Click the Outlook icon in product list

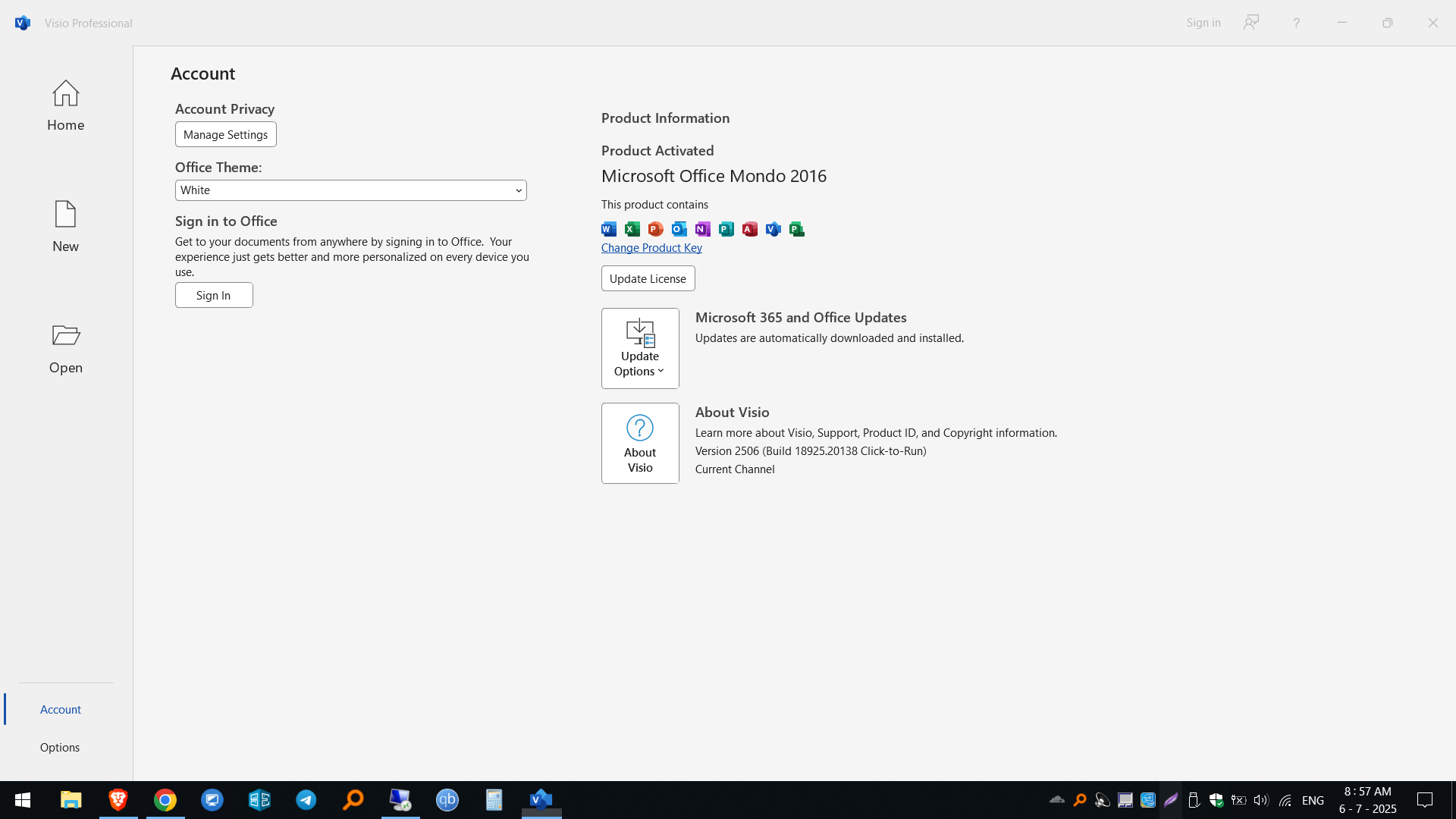[x=679, y=229]
